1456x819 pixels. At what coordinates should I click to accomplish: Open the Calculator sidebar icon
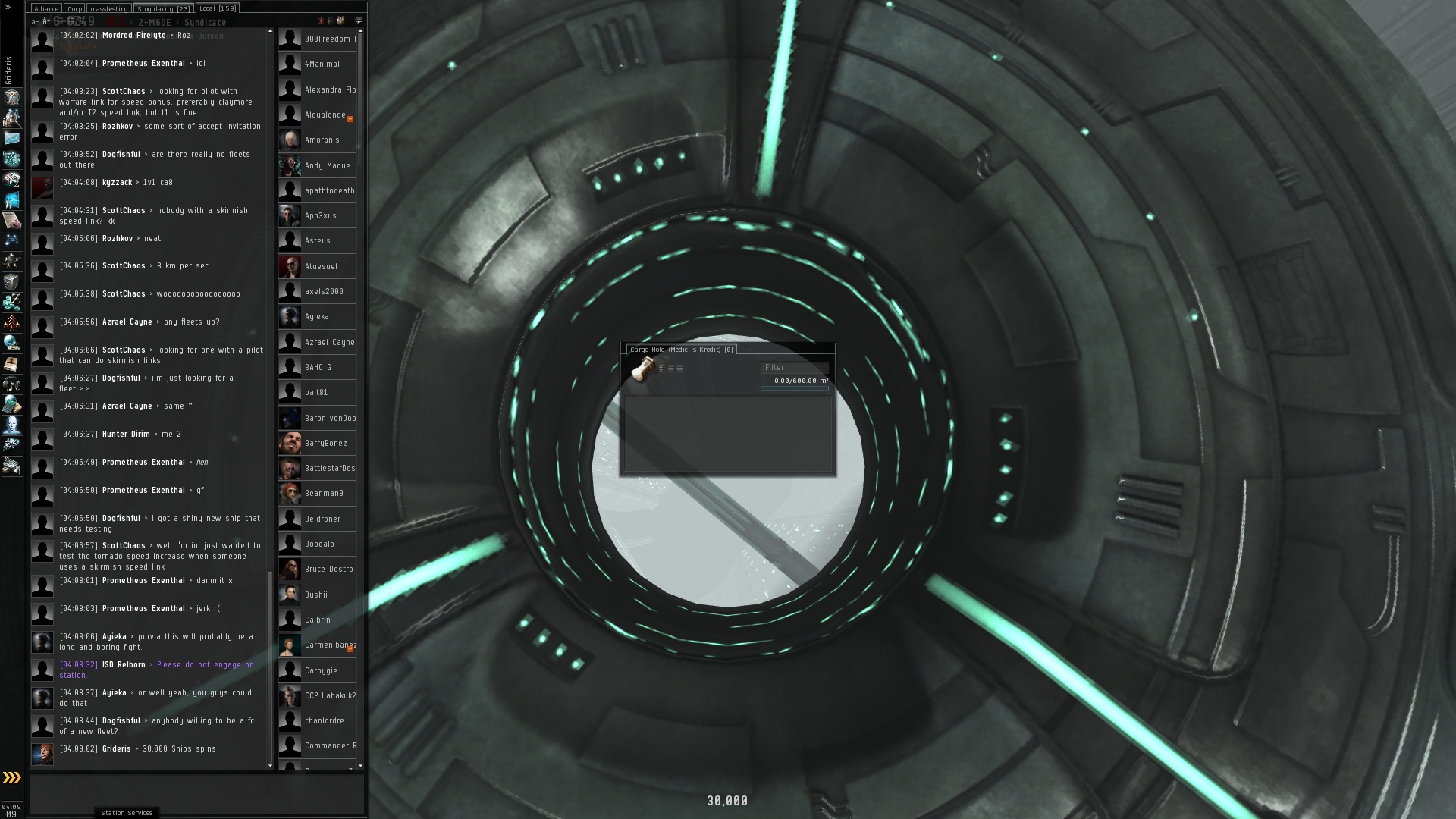(11, 404)
